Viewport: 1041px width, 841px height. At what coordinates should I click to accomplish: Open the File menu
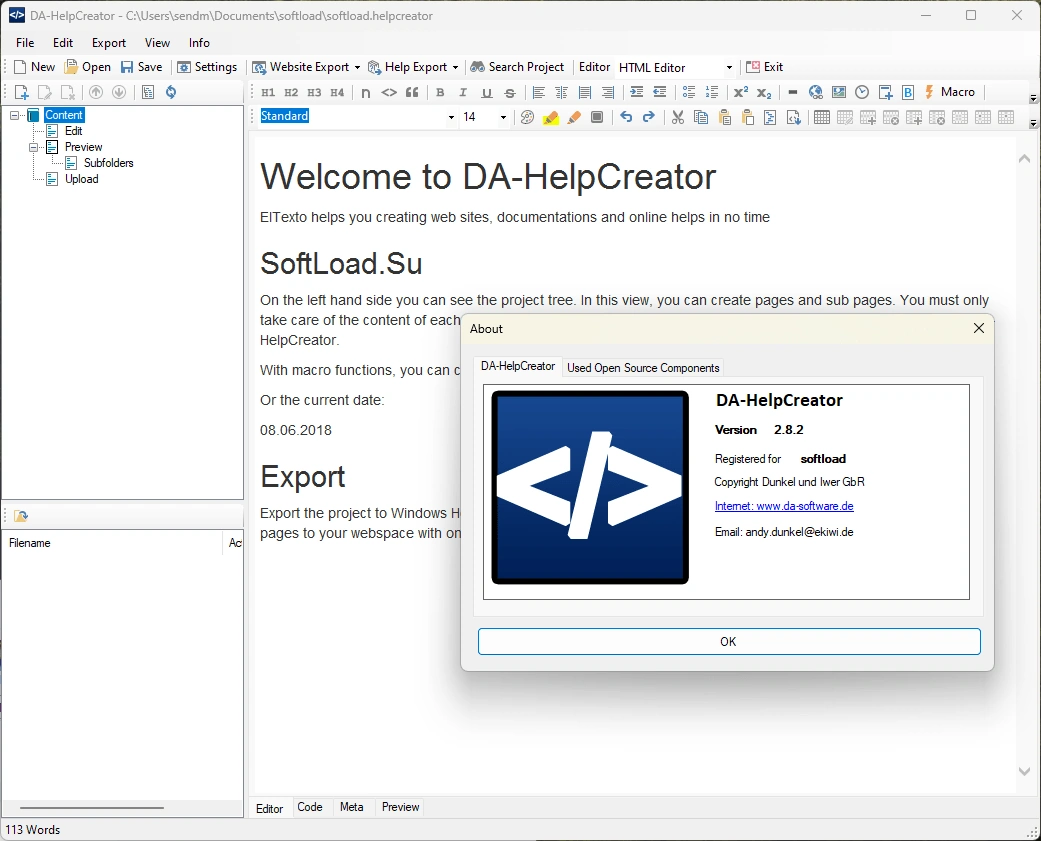coord(25,42)
